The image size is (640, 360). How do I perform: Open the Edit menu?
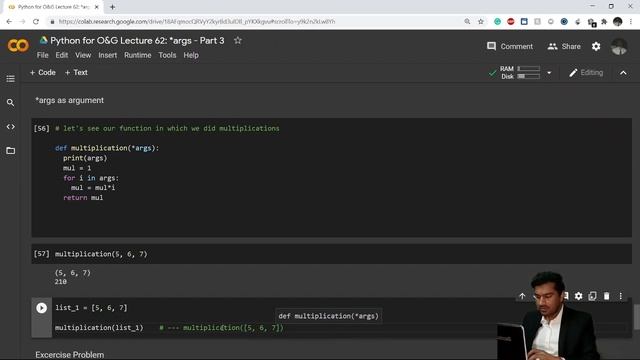point(62,55)
